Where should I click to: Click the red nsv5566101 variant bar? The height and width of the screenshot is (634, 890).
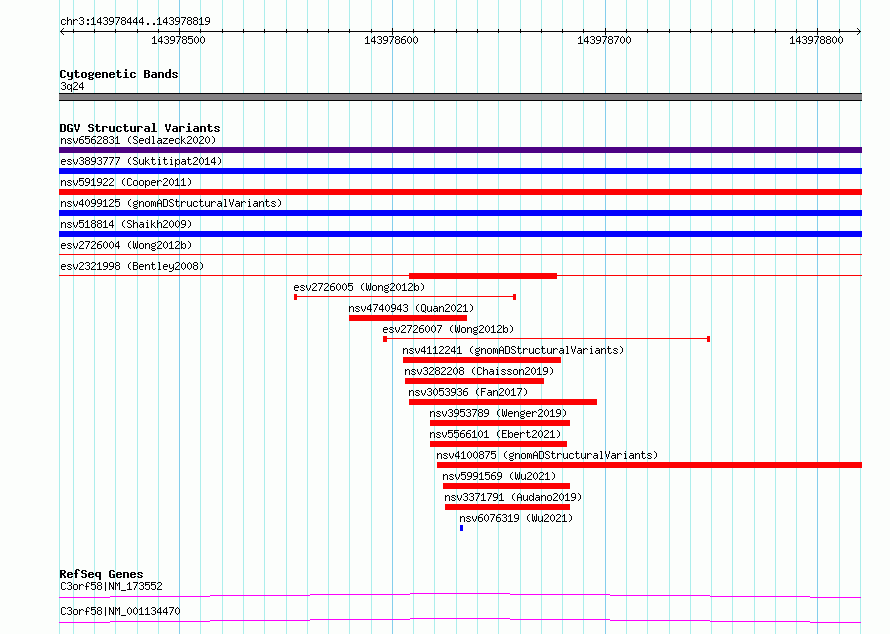point(498,444)
